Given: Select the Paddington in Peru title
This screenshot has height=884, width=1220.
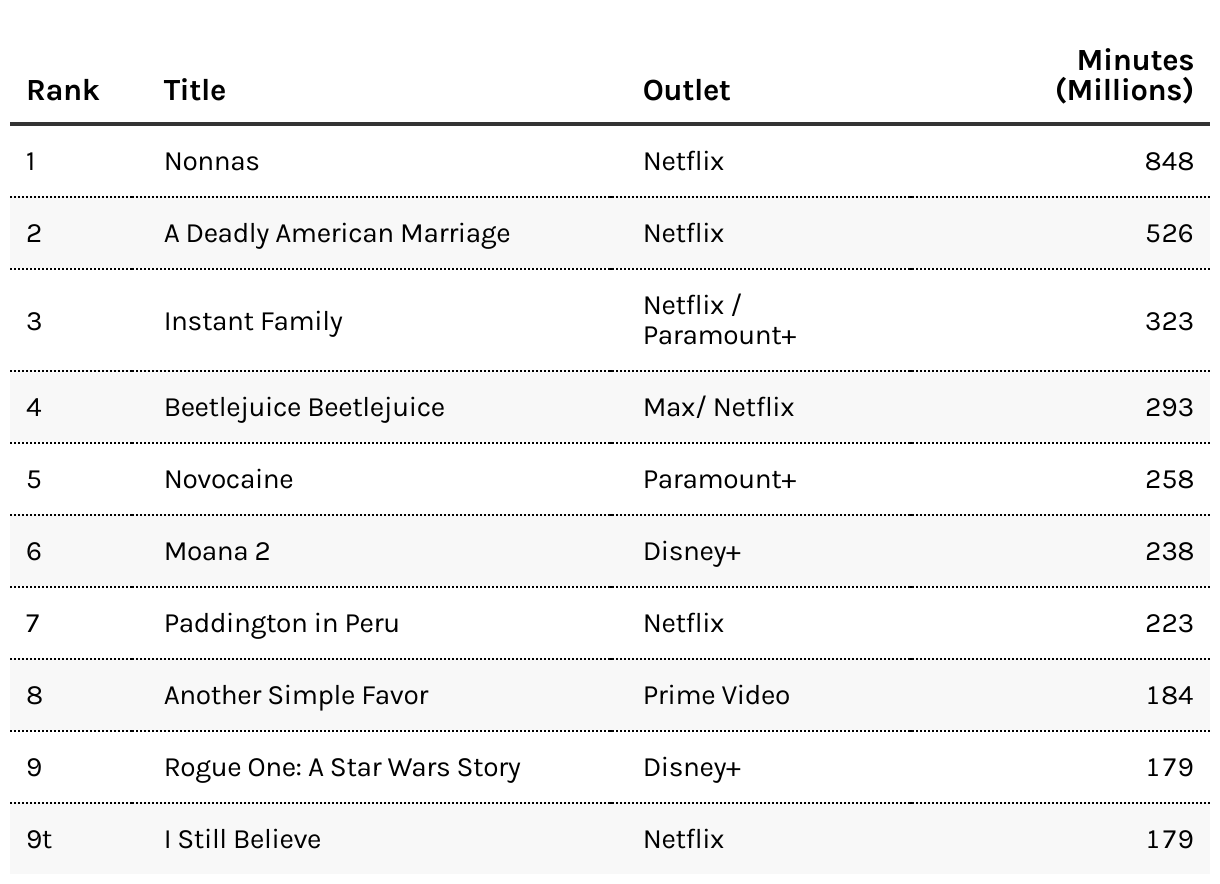Looking at the screenshot, I should (281, 623).
